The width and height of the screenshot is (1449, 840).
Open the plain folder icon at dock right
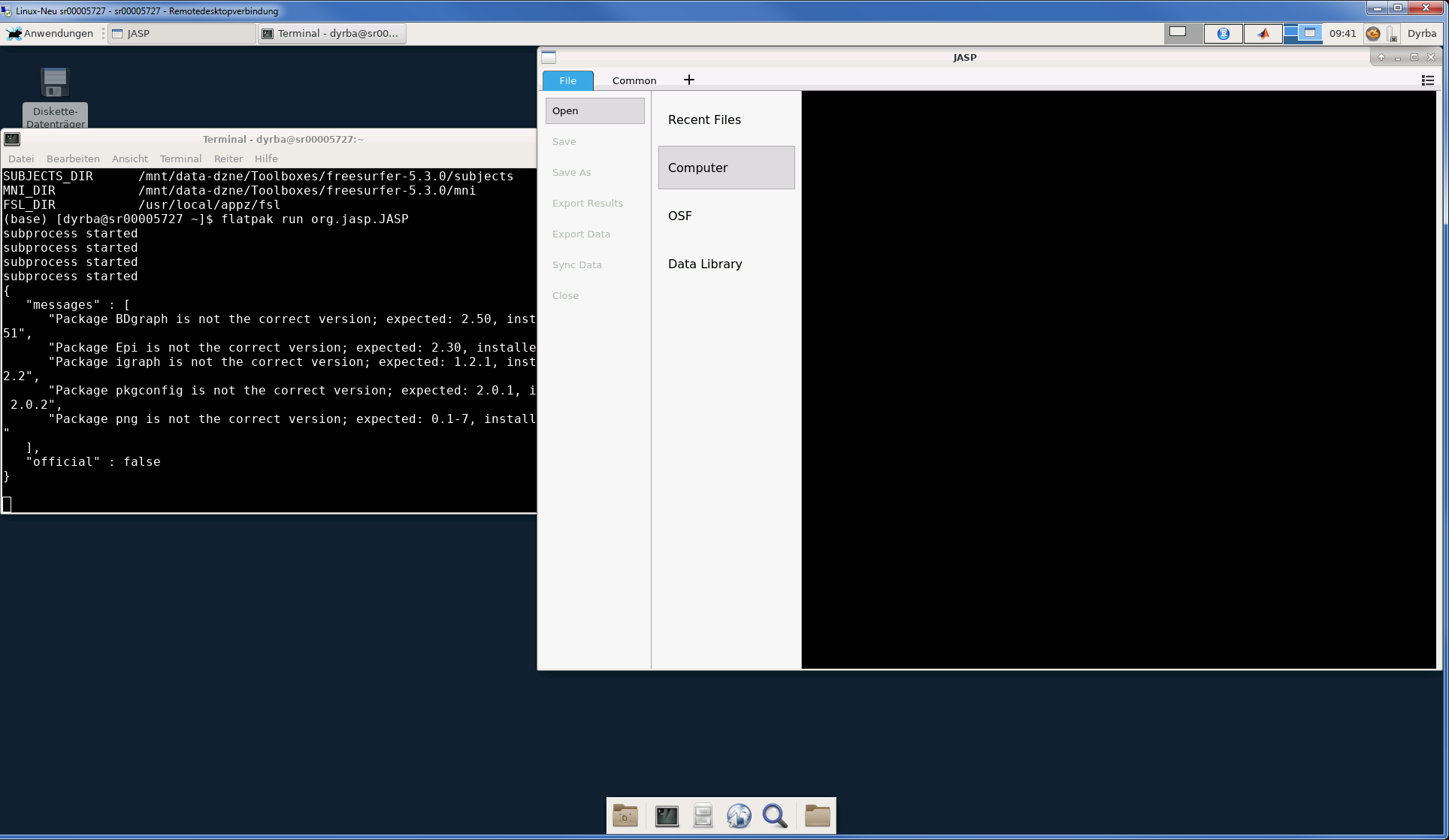click(817, 815)
